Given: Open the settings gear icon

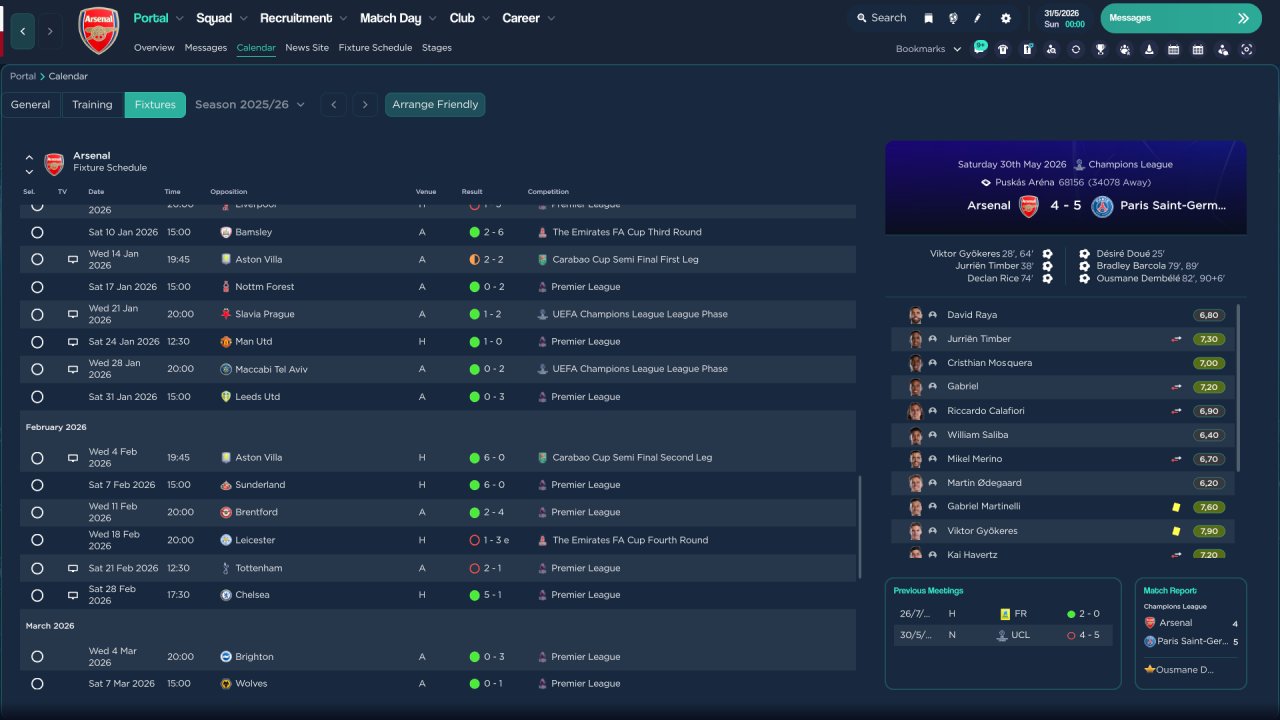Looking at the screenshot, I should (1006, 18).
